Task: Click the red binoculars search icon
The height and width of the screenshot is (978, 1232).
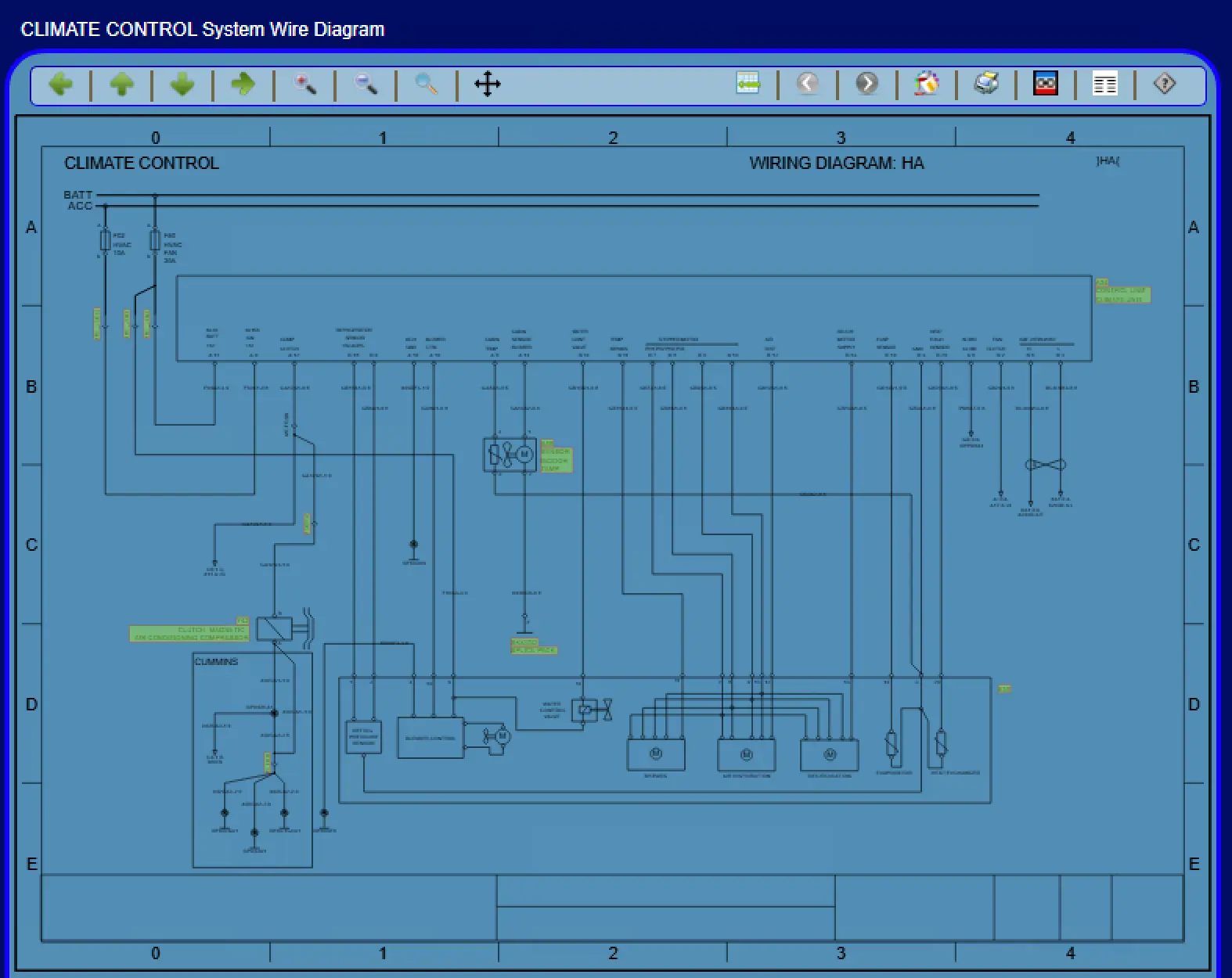Action: point(1046,84)
